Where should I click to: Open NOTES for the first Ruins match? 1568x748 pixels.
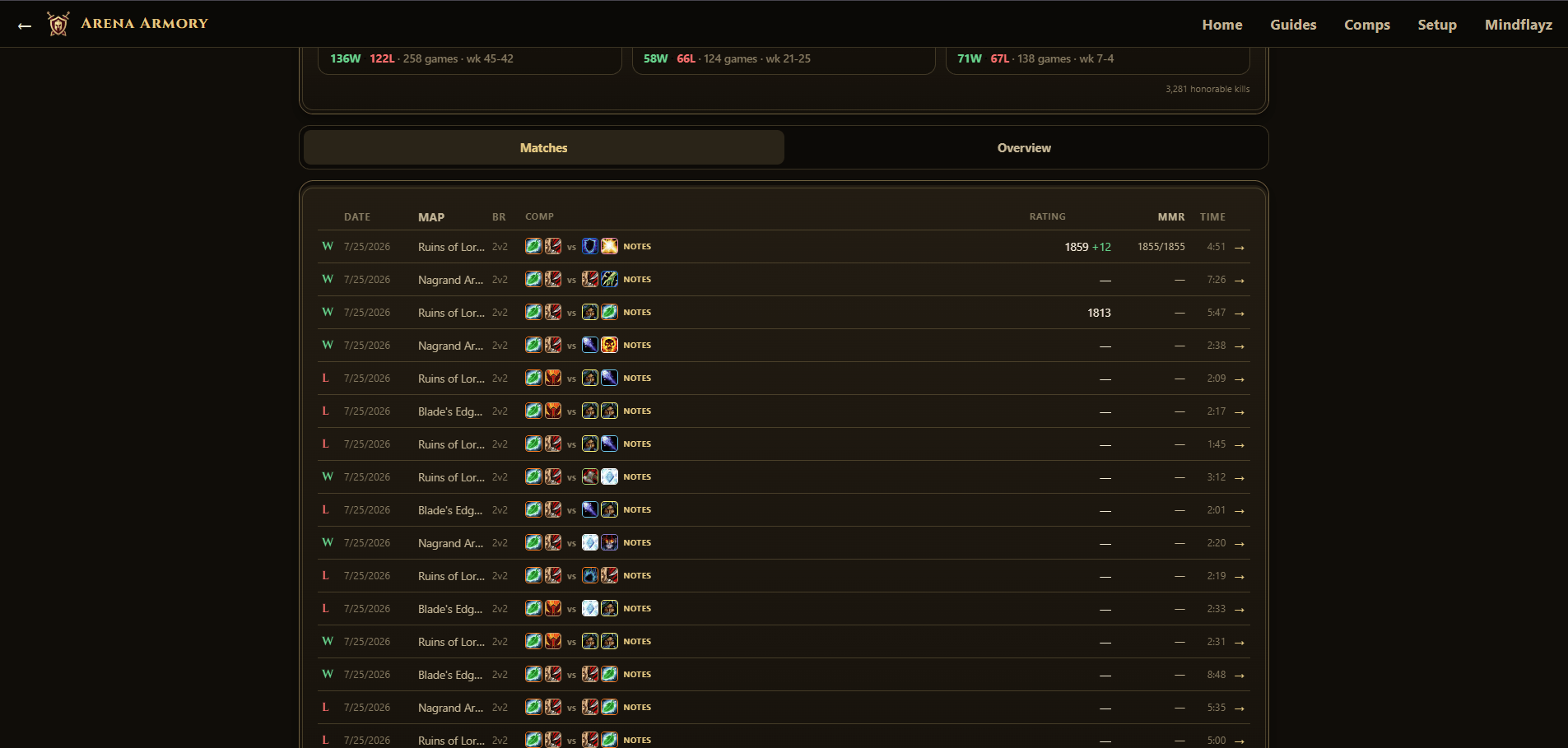coord(637,247)
